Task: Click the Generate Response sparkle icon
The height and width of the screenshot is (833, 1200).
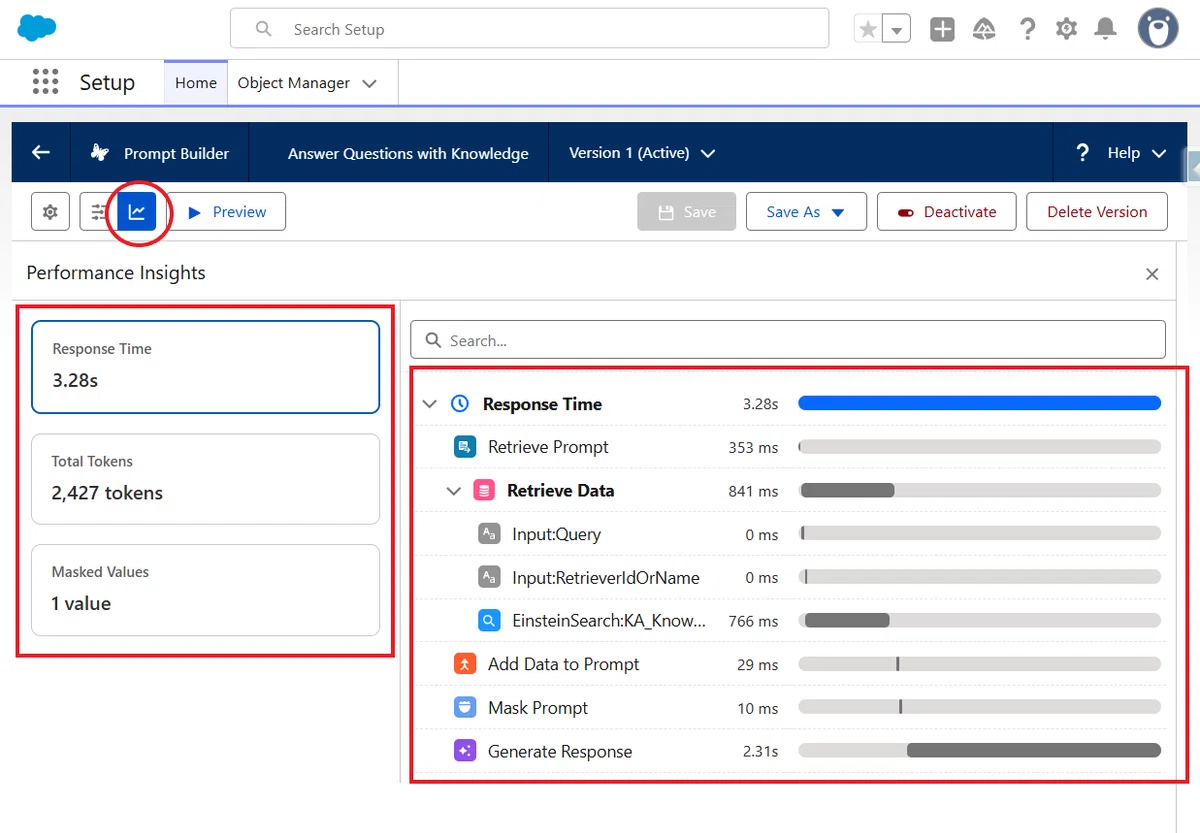Action: 464,751
